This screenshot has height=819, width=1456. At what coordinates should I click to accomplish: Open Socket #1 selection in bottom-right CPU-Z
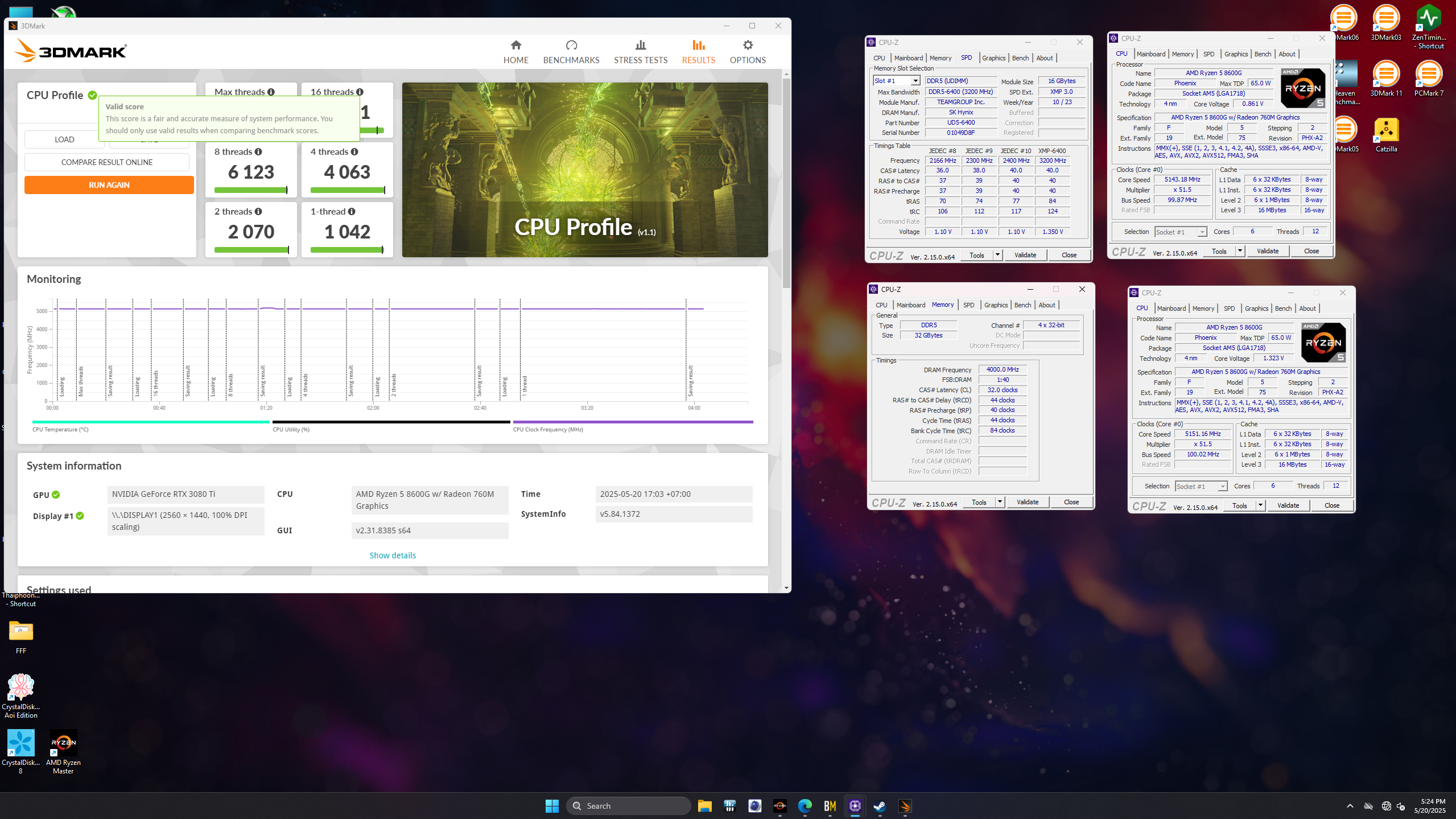1201,486
